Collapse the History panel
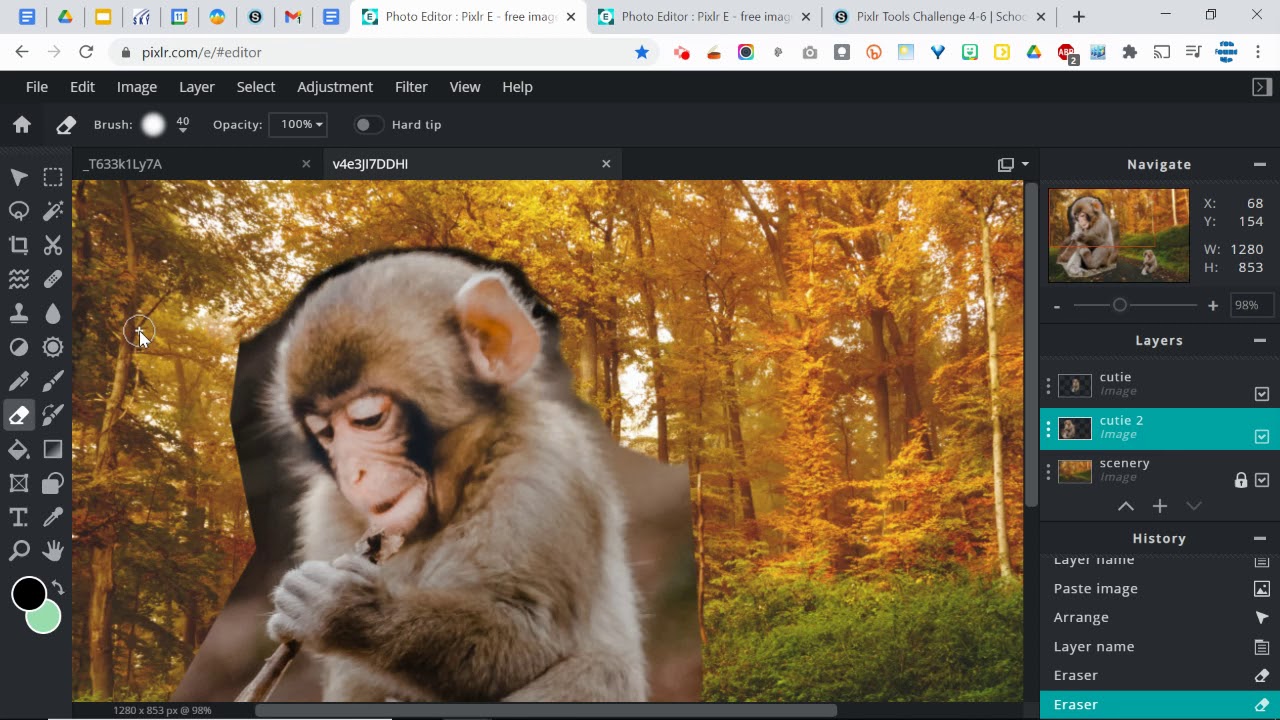This screenshot has width=1280, height=720. pos(1260,538)
